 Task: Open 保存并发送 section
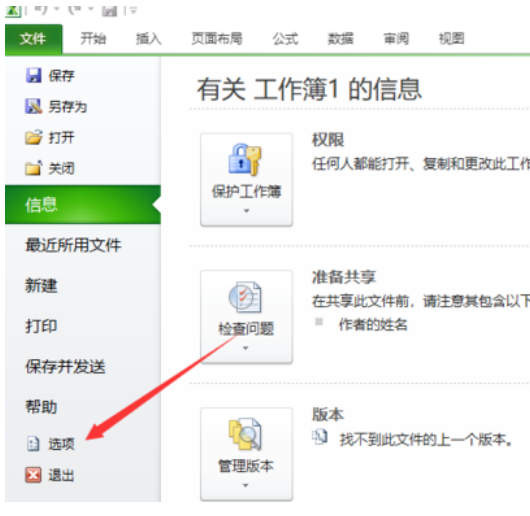click(65, 367)
